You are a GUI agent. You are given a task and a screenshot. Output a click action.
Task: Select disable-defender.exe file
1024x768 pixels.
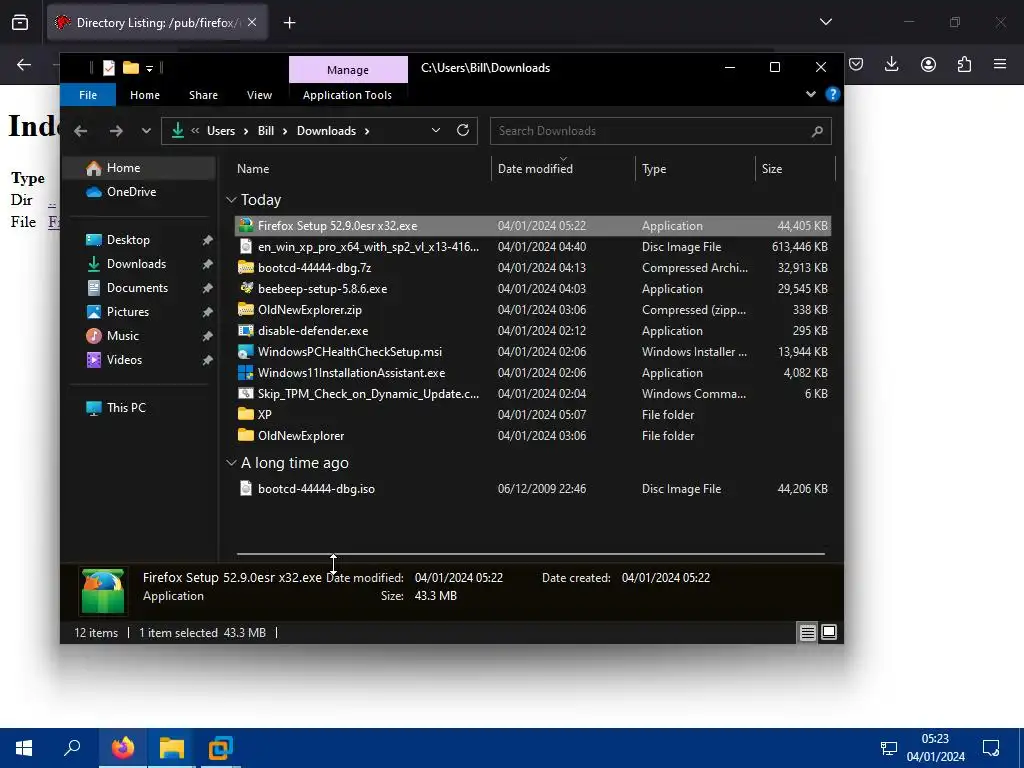[533, 331]
